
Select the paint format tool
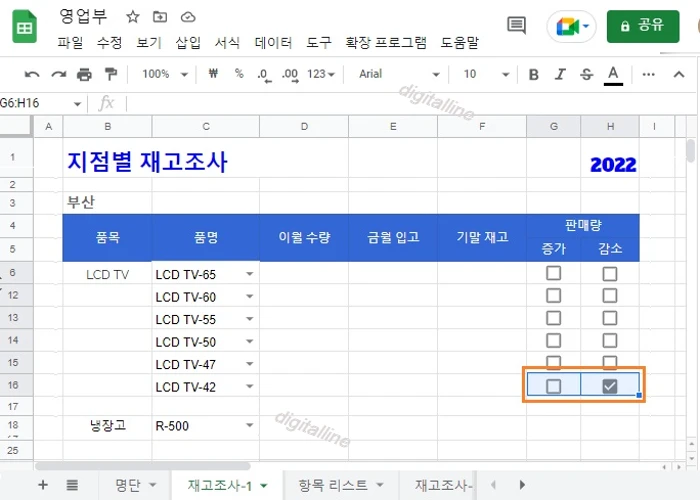click(x=110, y=74)
